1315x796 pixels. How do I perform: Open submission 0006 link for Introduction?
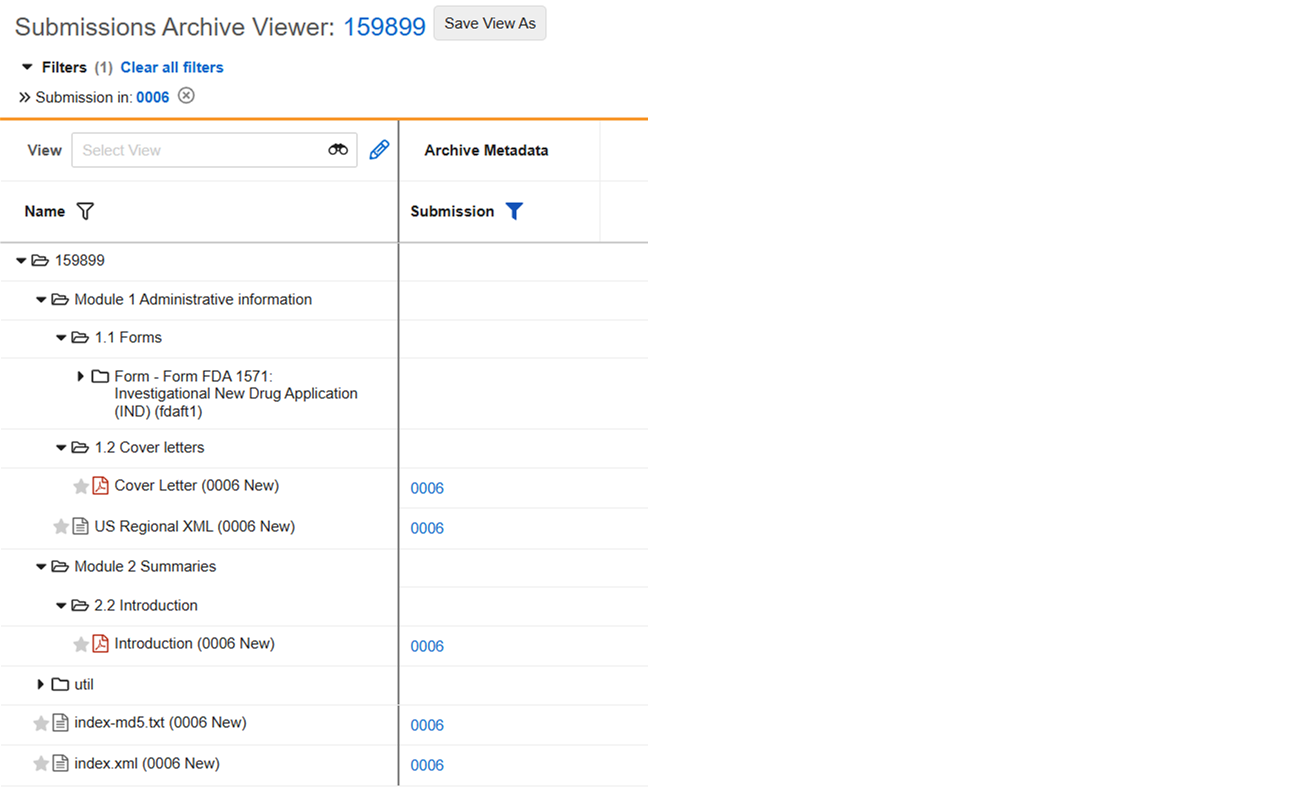pos(427,646)
